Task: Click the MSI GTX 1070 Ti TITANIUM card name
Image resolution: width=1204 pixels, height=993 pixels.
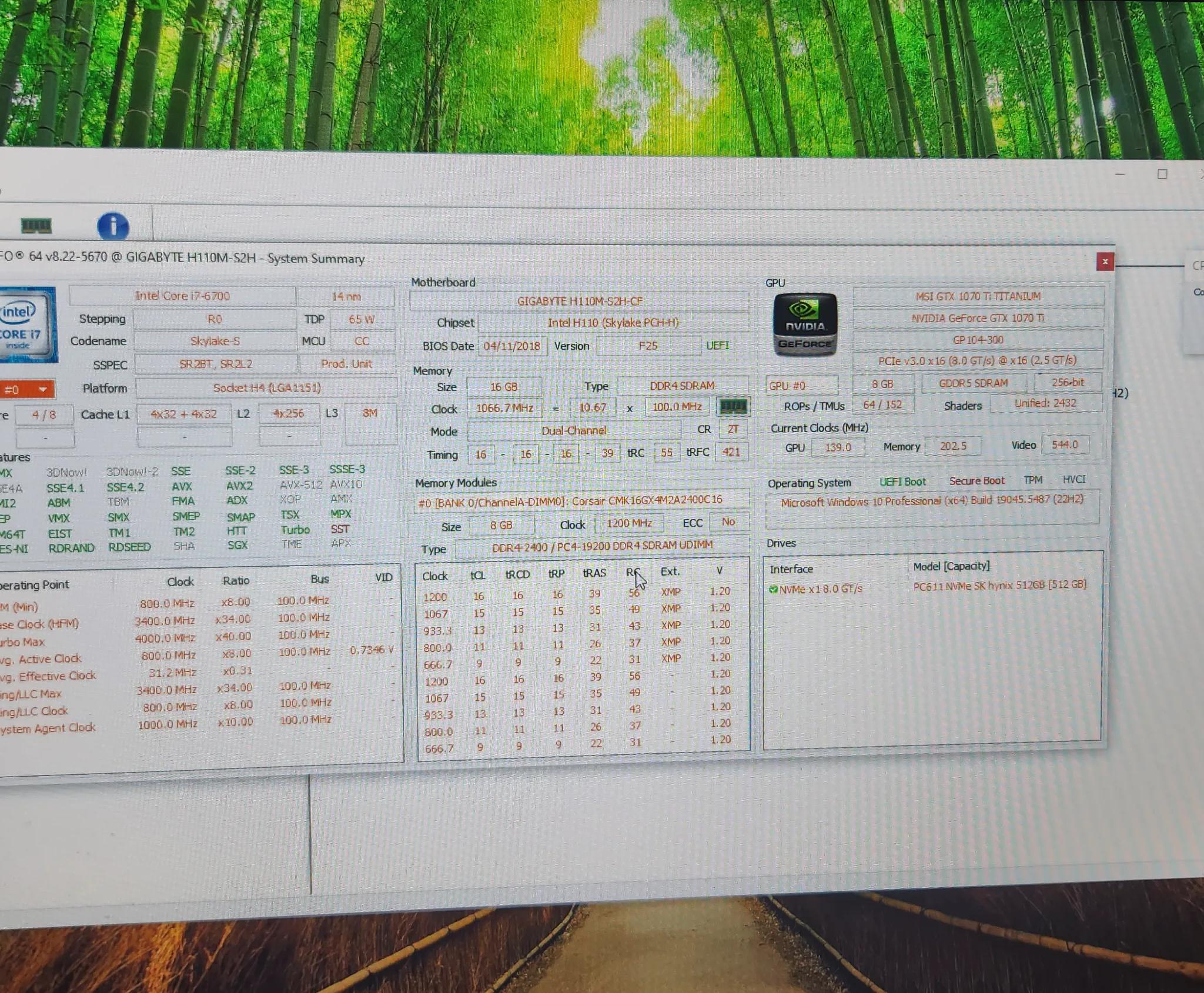Action: click(x=978, y=296)
